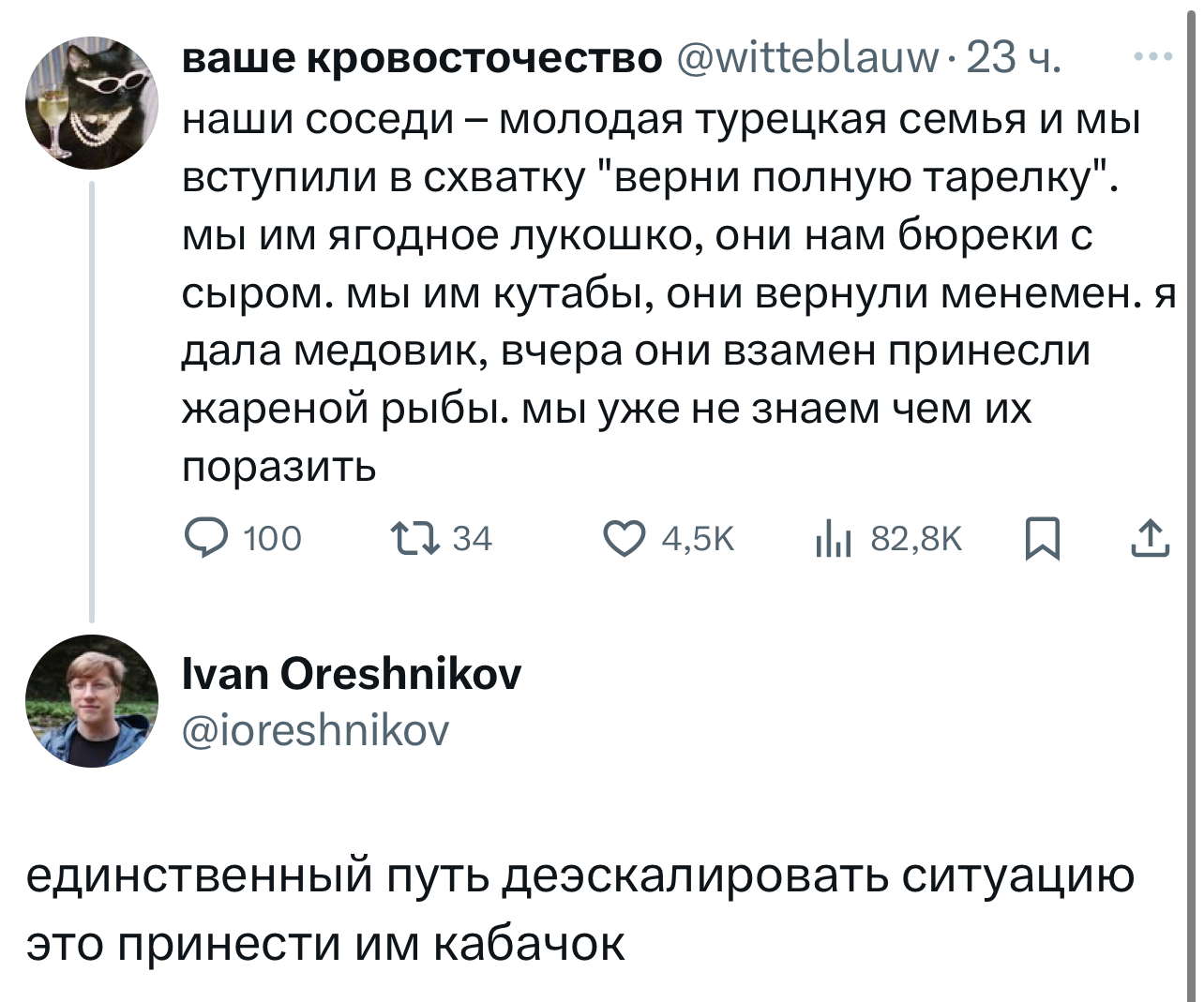Open the cat with sunglasses avatar
The image size is (1204, 1002).
click(x=91, y=102)
